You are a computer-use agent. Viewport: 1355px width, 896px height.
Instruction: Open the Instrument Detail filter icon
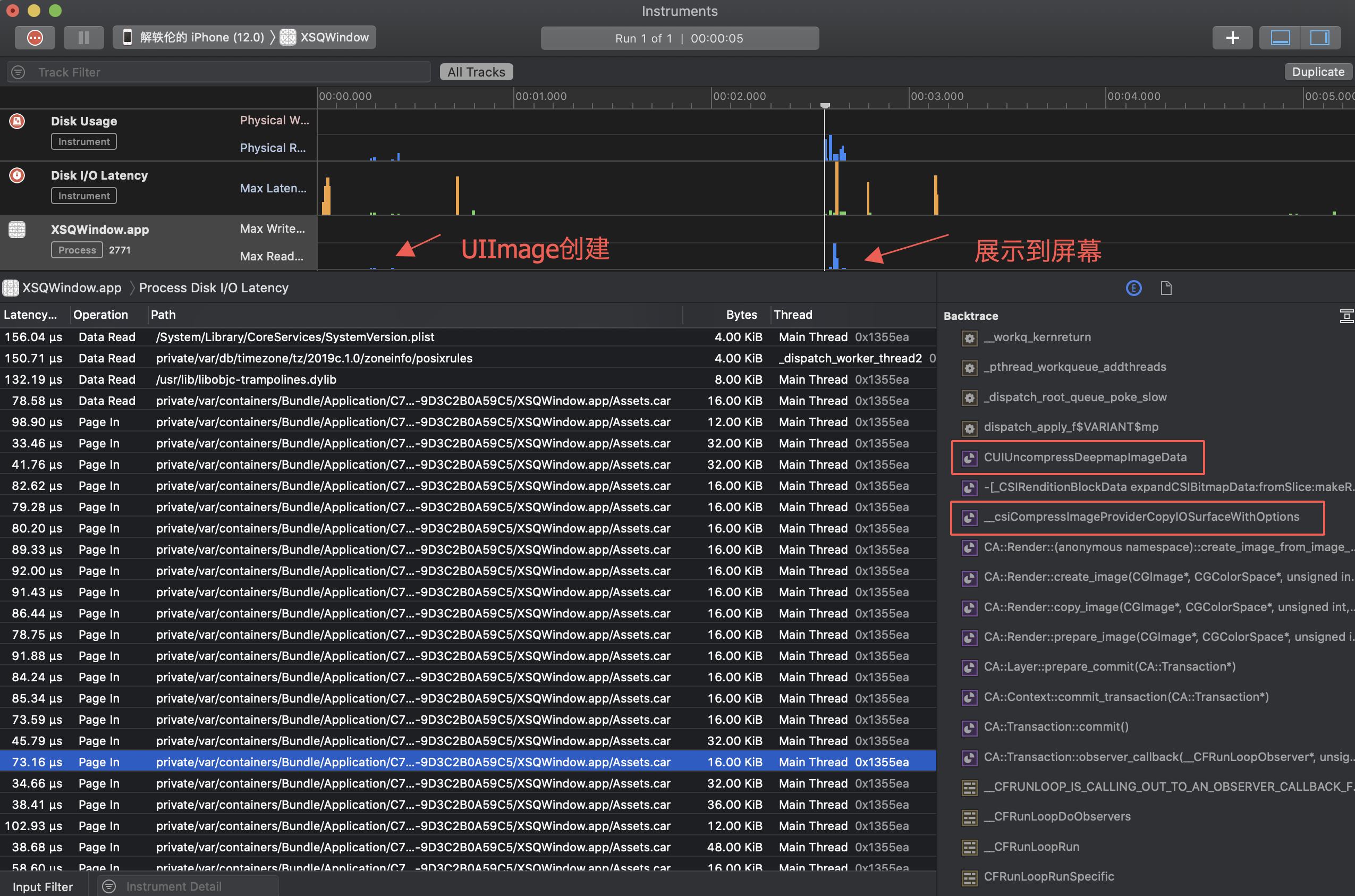tap(109, 886)
